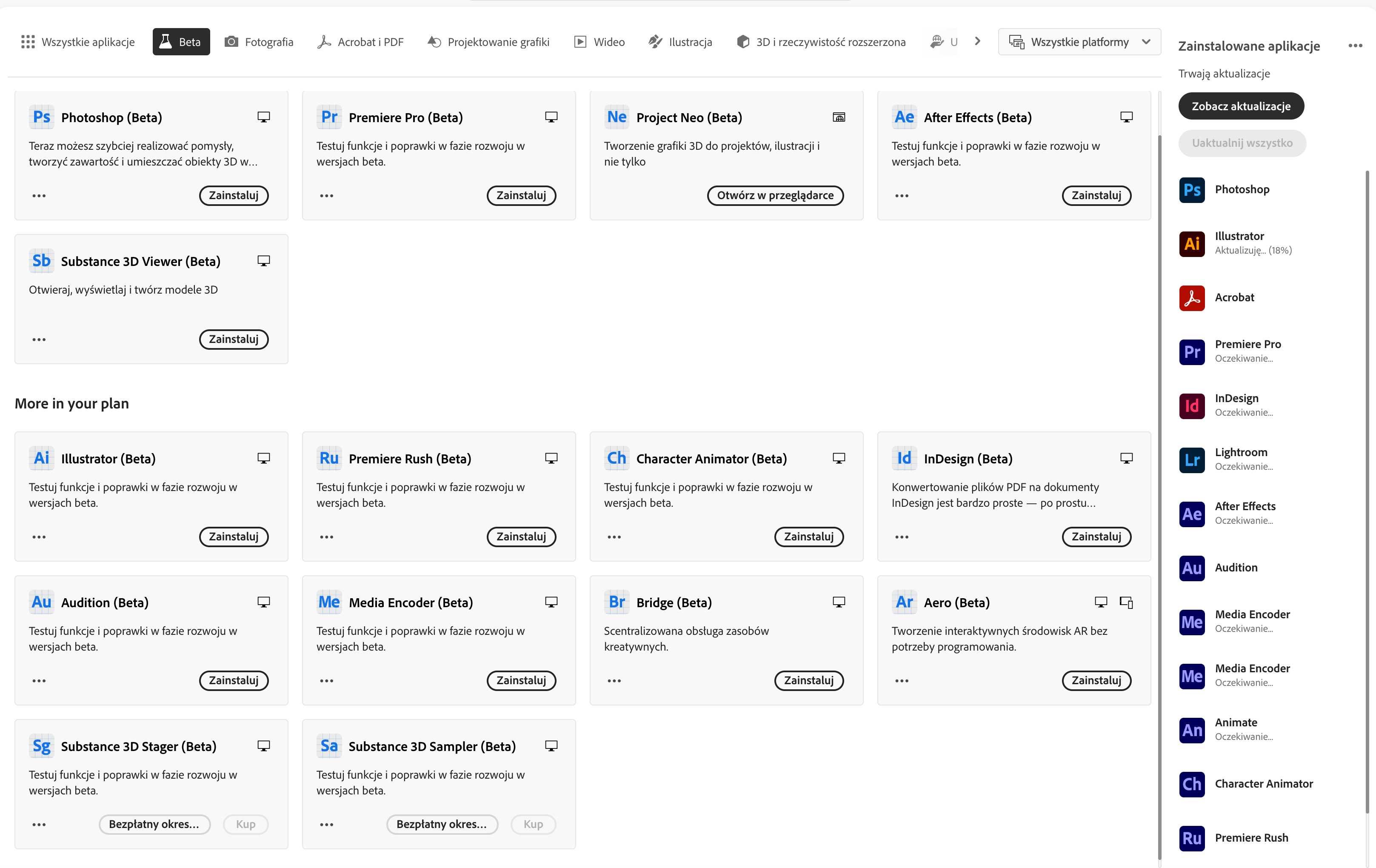Click installed Photoshop icon in sidebar

point(1192,190)
